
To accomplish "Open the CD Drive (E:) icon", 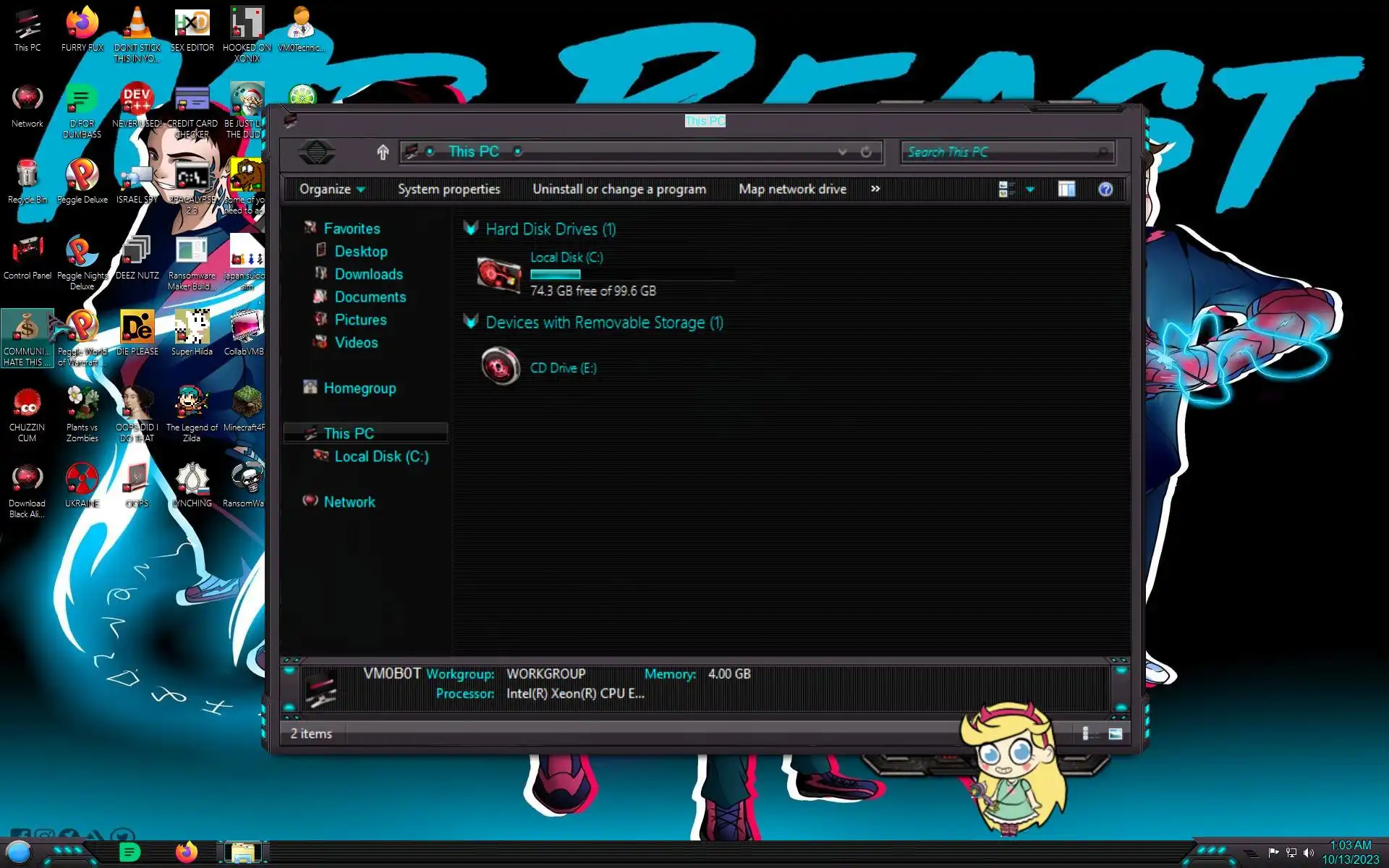I will [x=501, y=367].
